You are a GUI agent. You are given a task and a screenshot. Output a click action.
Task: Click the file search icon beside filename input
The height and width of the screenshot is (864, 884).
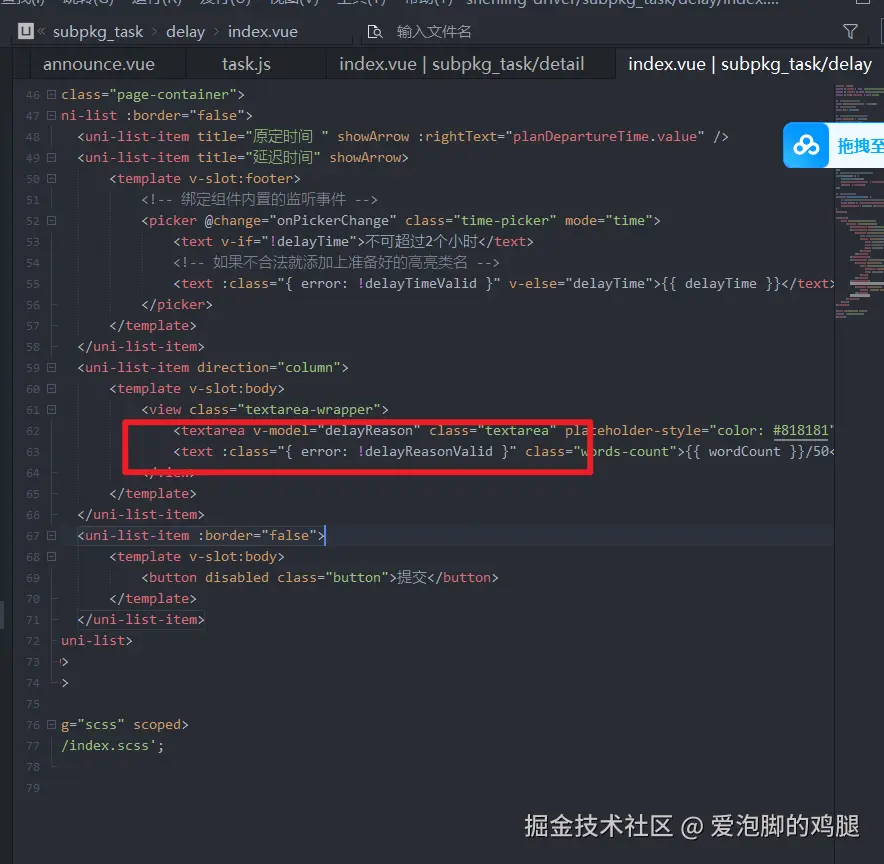click(374, 32)
